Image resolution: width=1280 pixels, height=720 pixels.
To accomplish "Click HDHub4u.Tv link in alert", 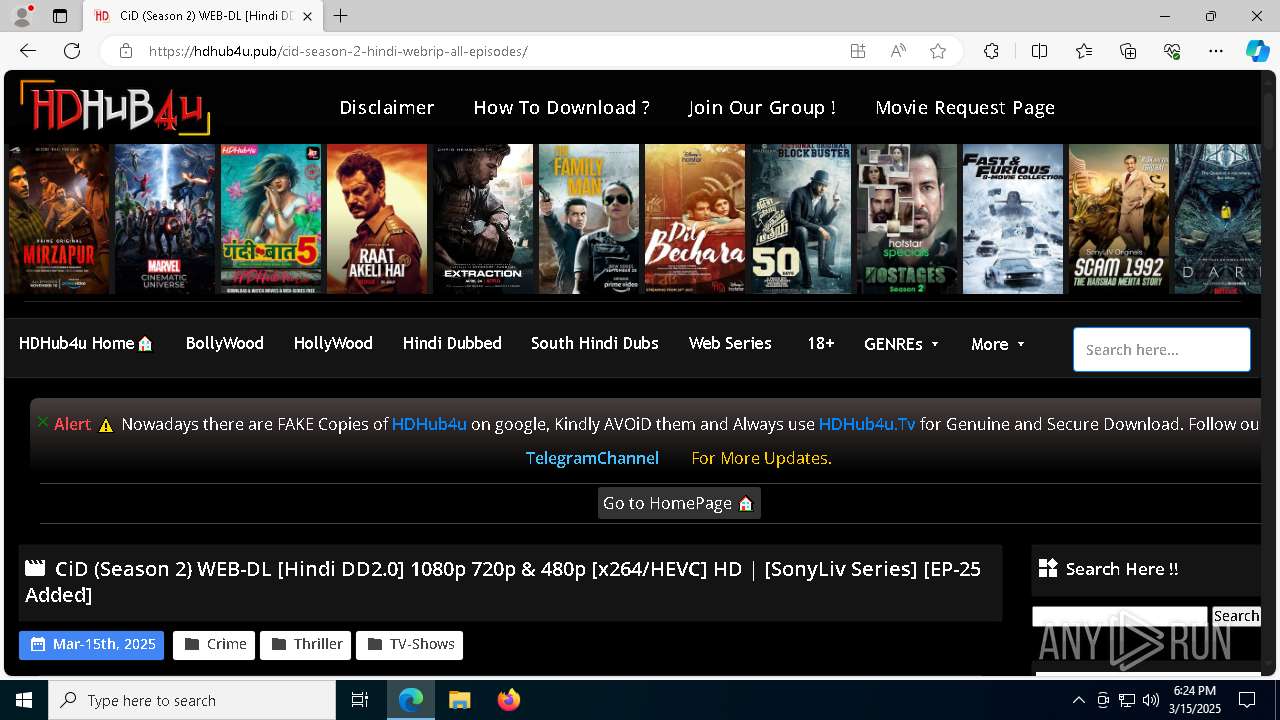I will click(x=867, y=424).
